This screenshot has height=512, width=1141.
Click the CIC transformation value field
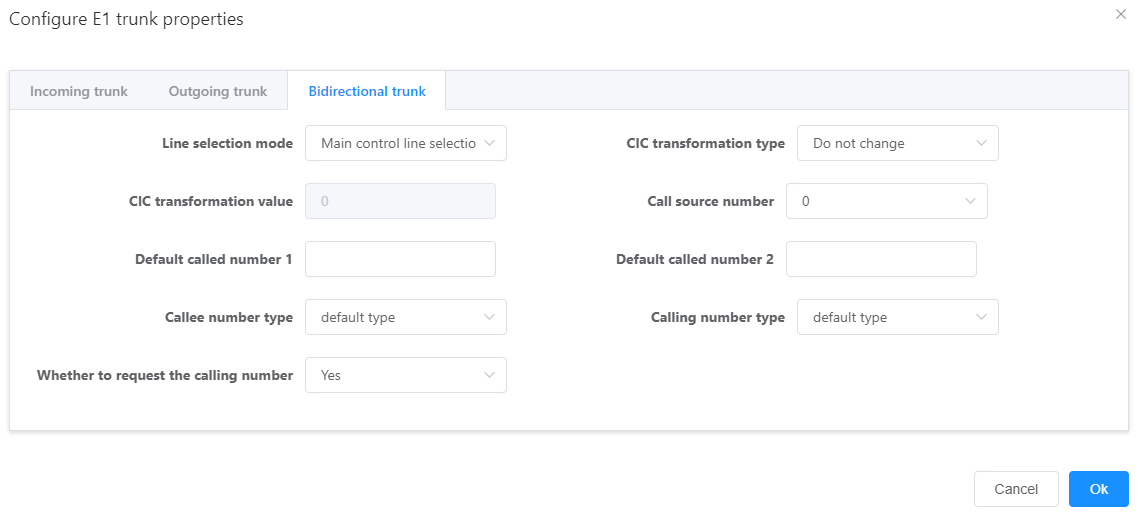(400, 201)
